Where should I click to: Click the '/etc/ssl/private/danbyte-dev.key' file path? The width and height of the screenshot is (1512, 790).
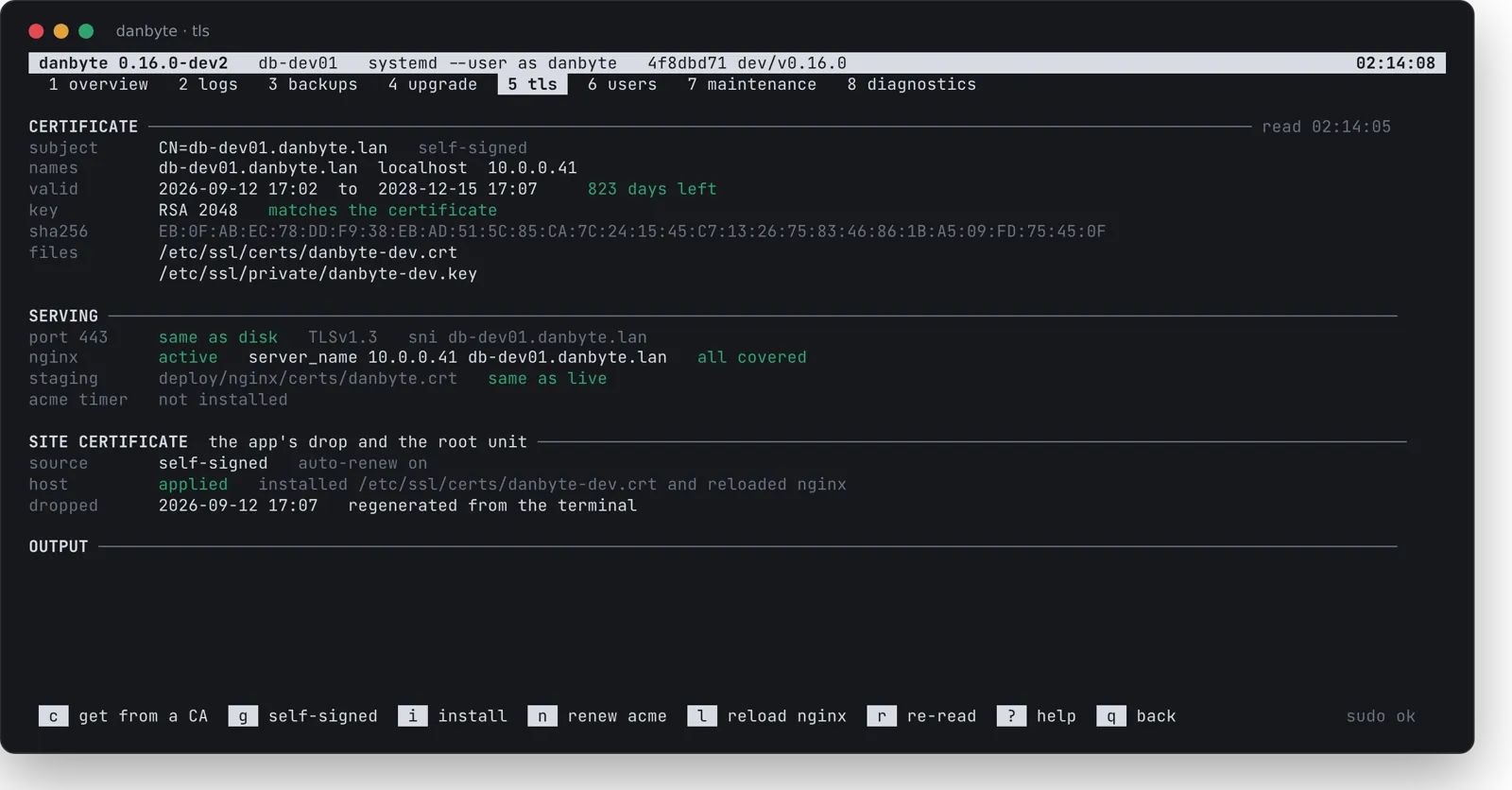(x=318, y=274)
